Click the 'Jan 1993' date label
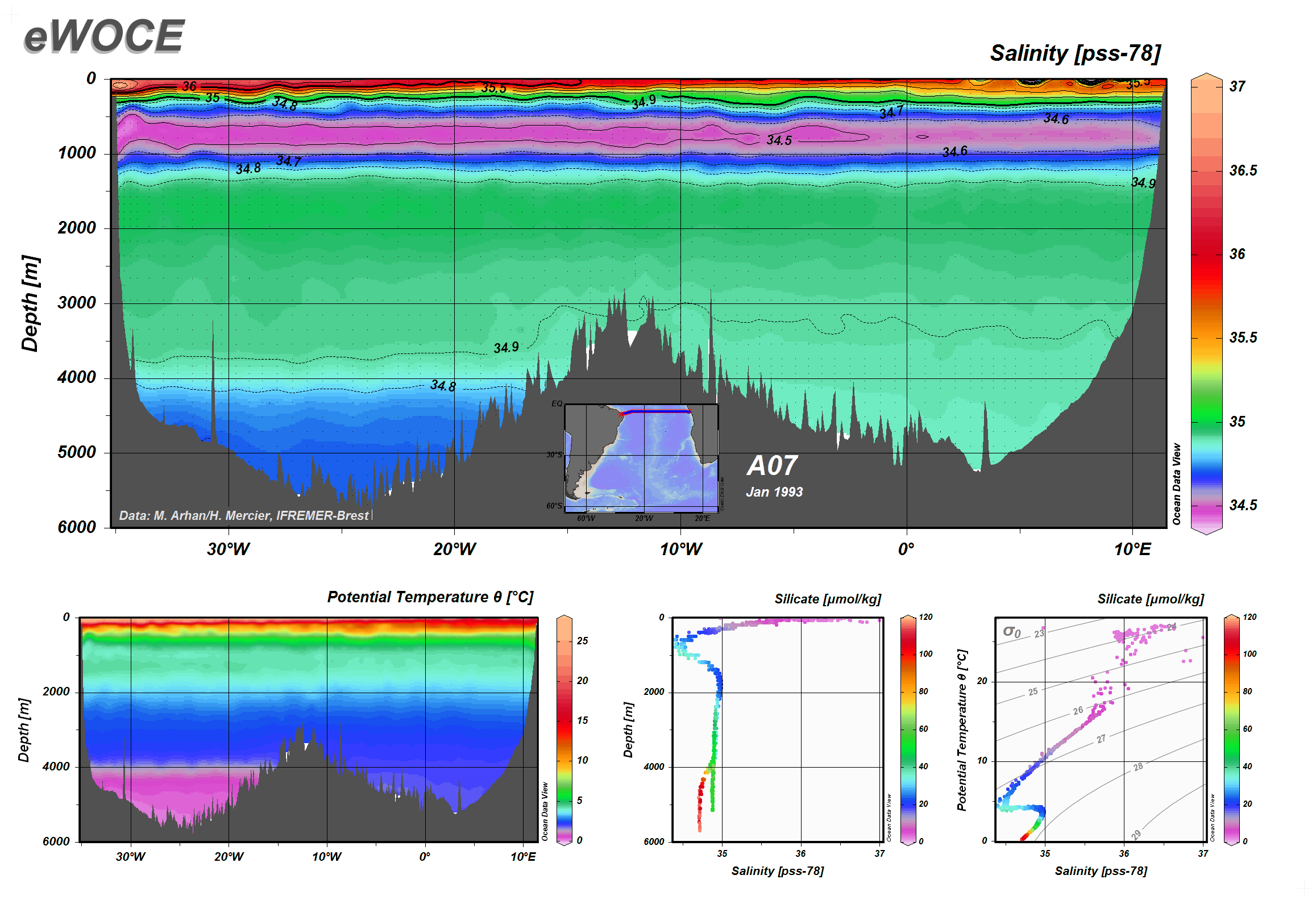The width and height of the screenshot is (1316, 900). 774,492
